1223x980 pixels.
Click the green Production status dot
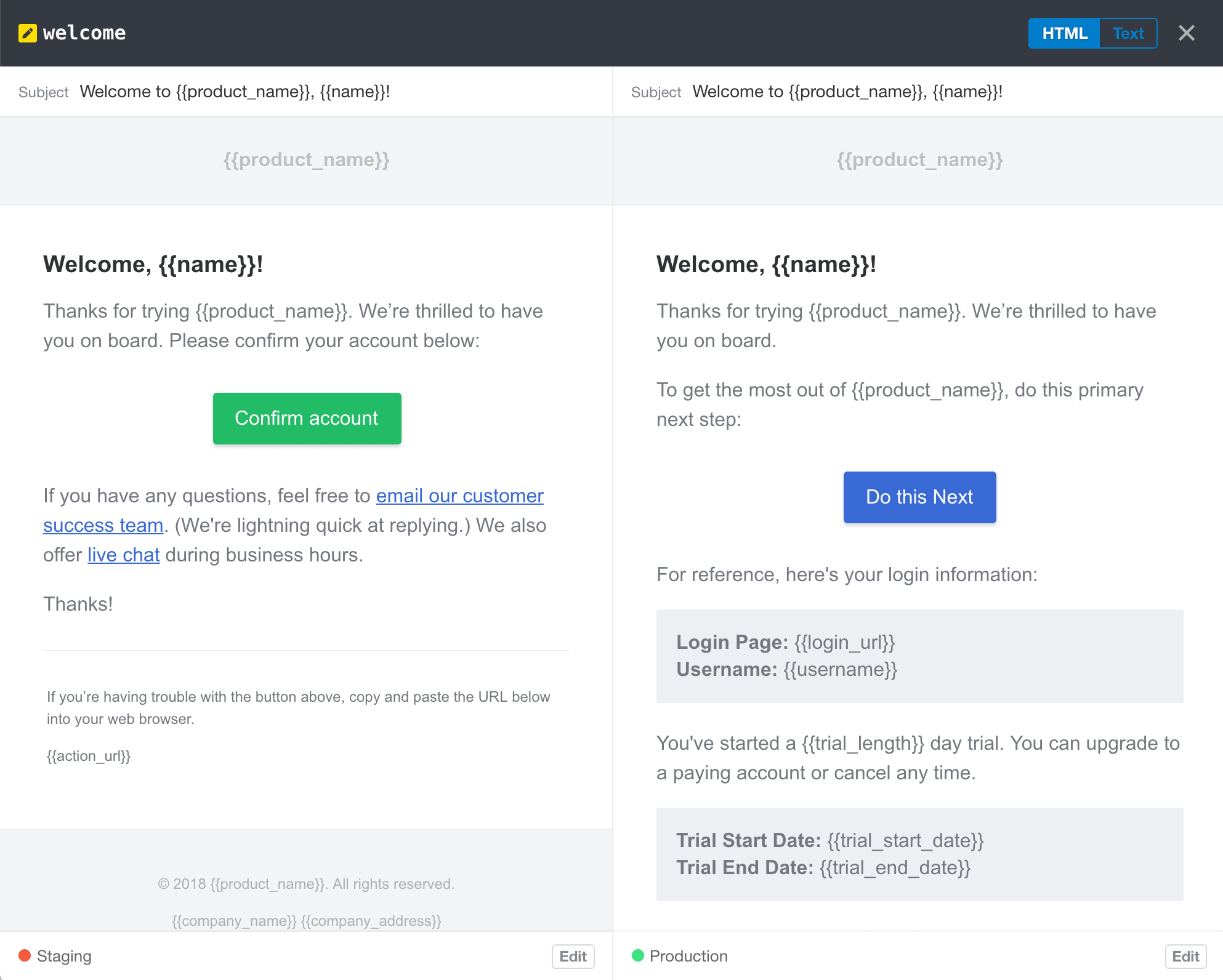coord(638,956)
